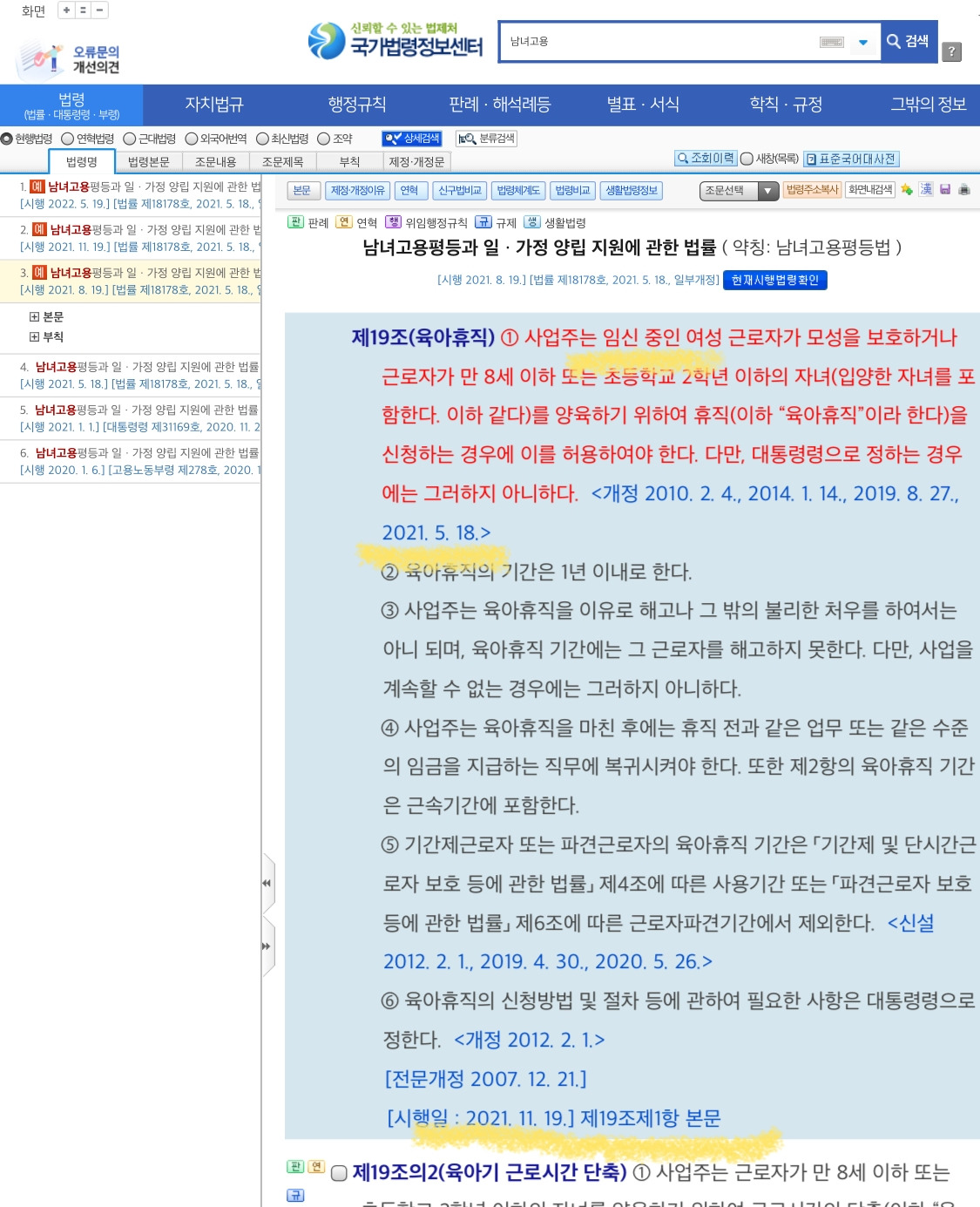
Task: Open 별표·서식 main menu
Action: coord(643,105)
